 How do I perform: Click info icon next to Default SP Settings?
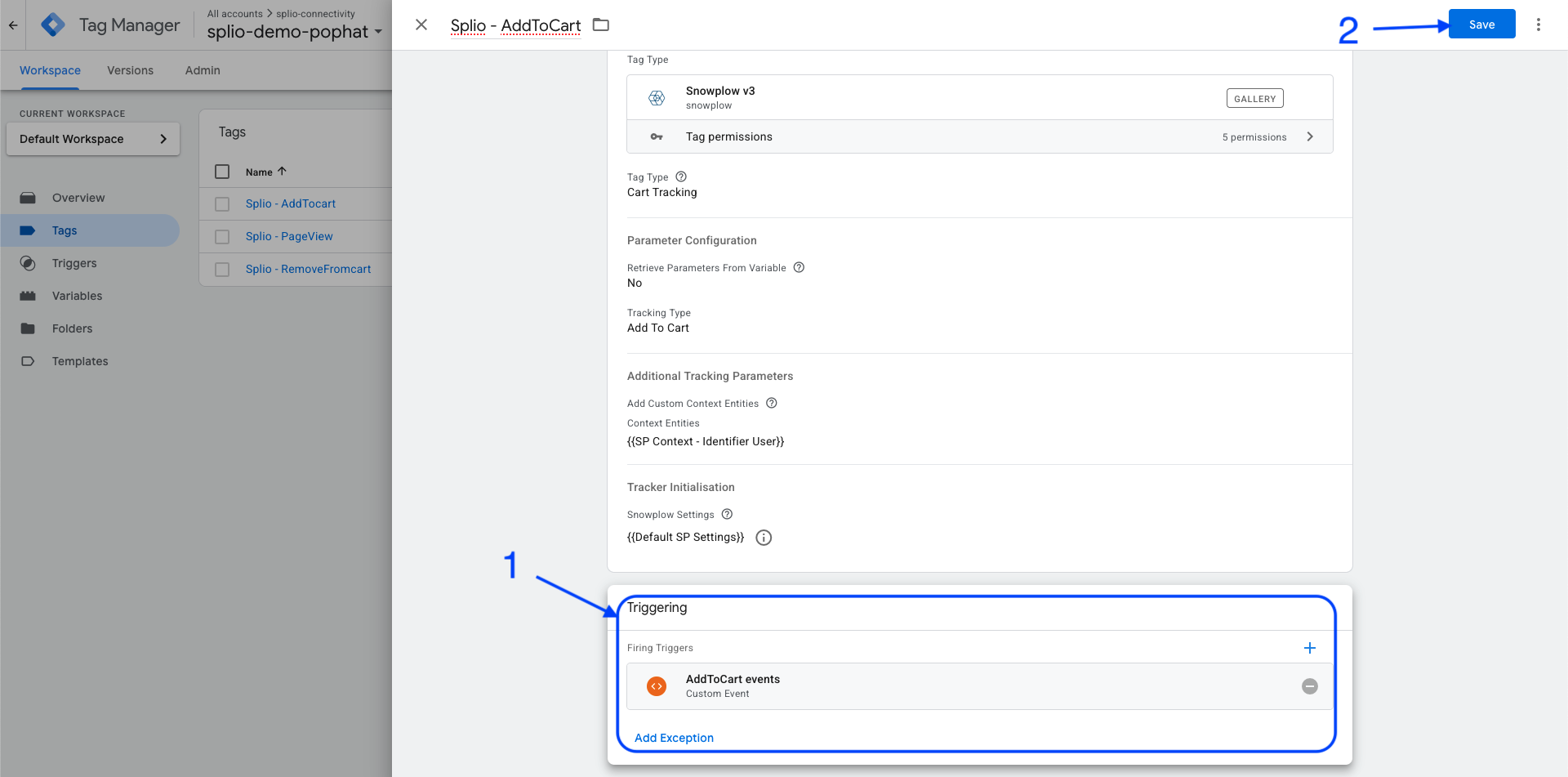[x=764, y=538]
